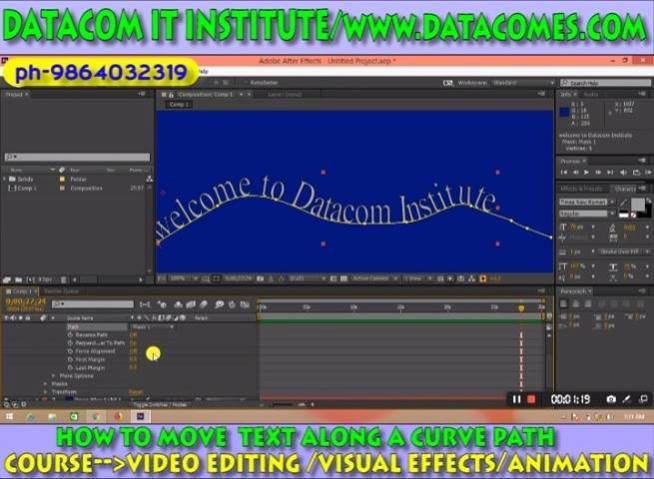Expand the Masks property group
Screen dimensions: 654x479
[45, 384]
